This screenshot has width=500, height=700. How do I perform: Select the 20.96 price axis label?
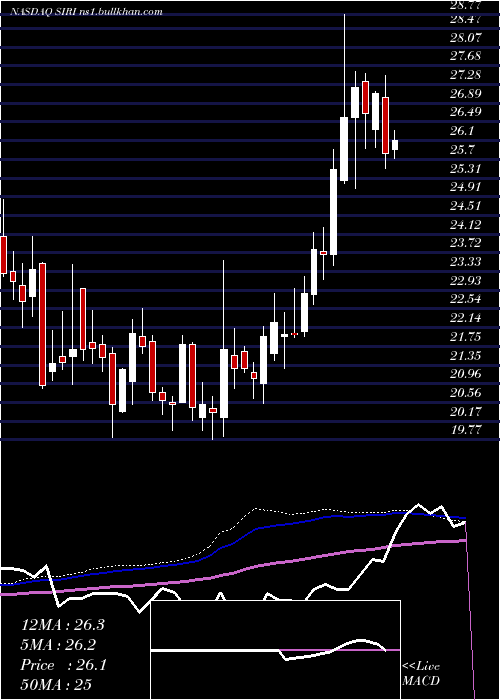(x=466, y=374)
